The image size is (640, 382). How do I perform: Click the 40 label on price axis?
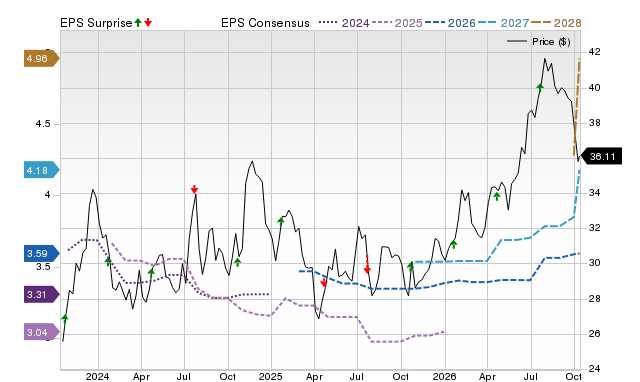(x=594, y=88)
